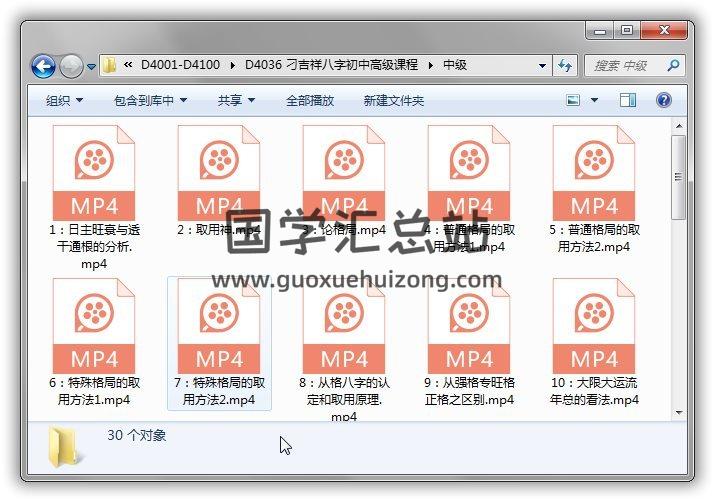The width and height of the screenshot is (715, 502).
Task: Select file 9：从强格专旺格正格之区别.mp4 icon
Action: (x=469, y=326)
